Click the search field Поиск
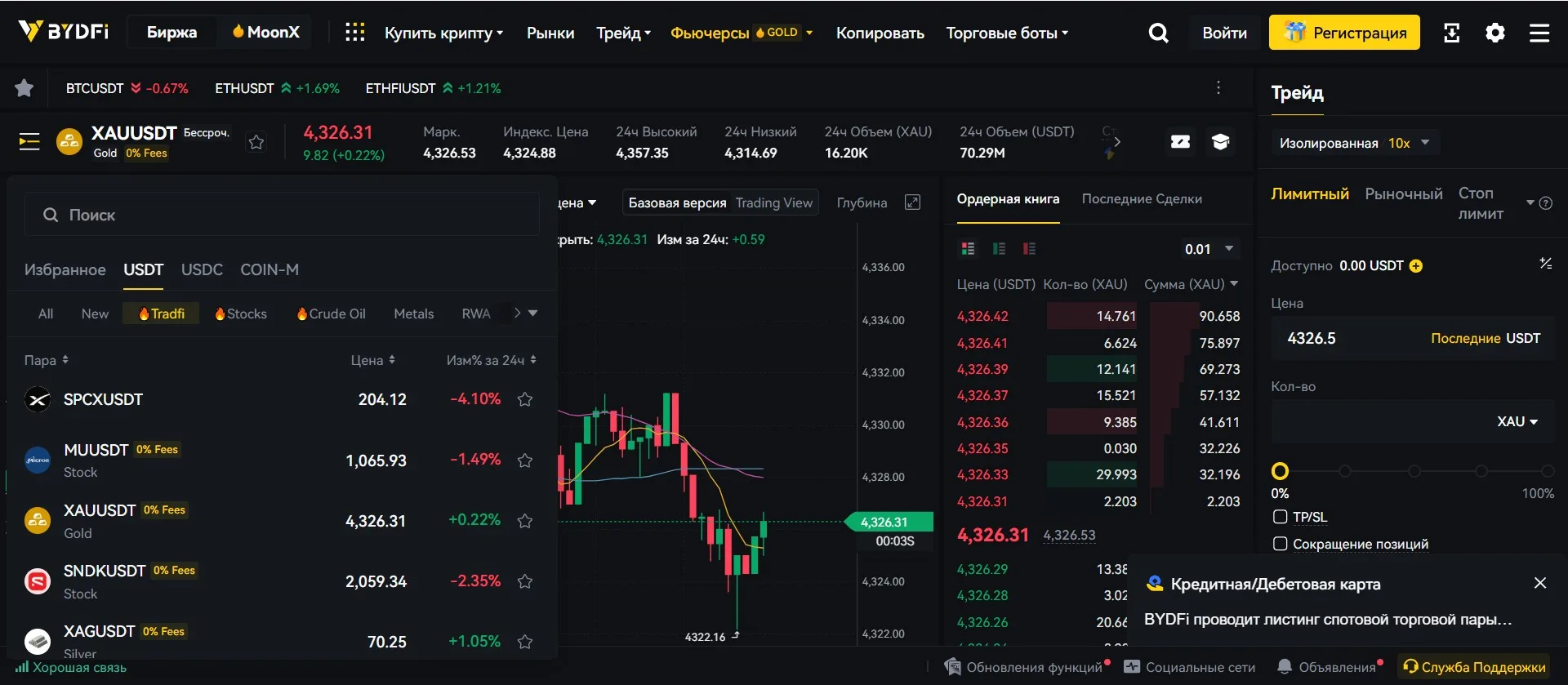The width and height of the screenshot is (1568, 685). tap(282, 215)
